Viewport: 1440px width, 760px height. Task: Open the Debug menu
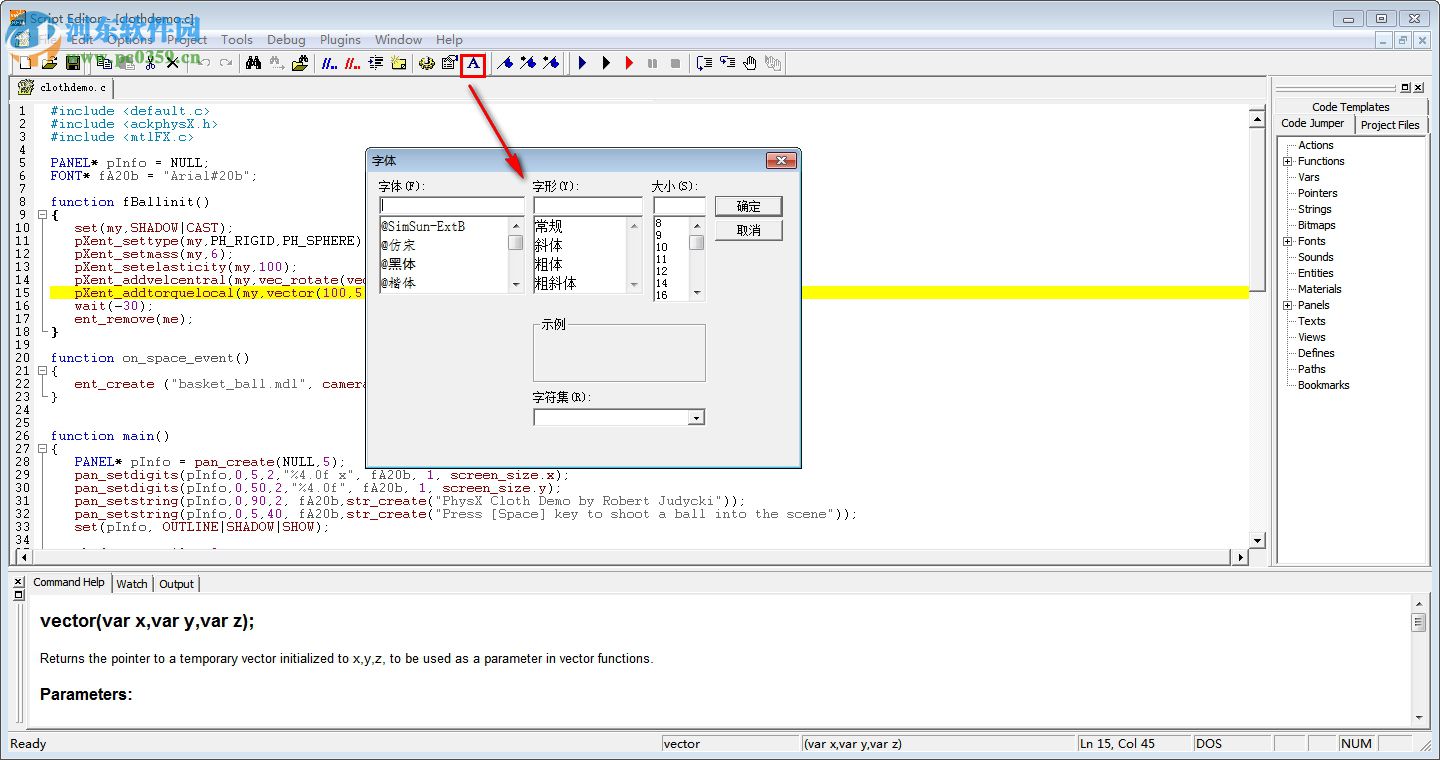[x=286, y=40]
